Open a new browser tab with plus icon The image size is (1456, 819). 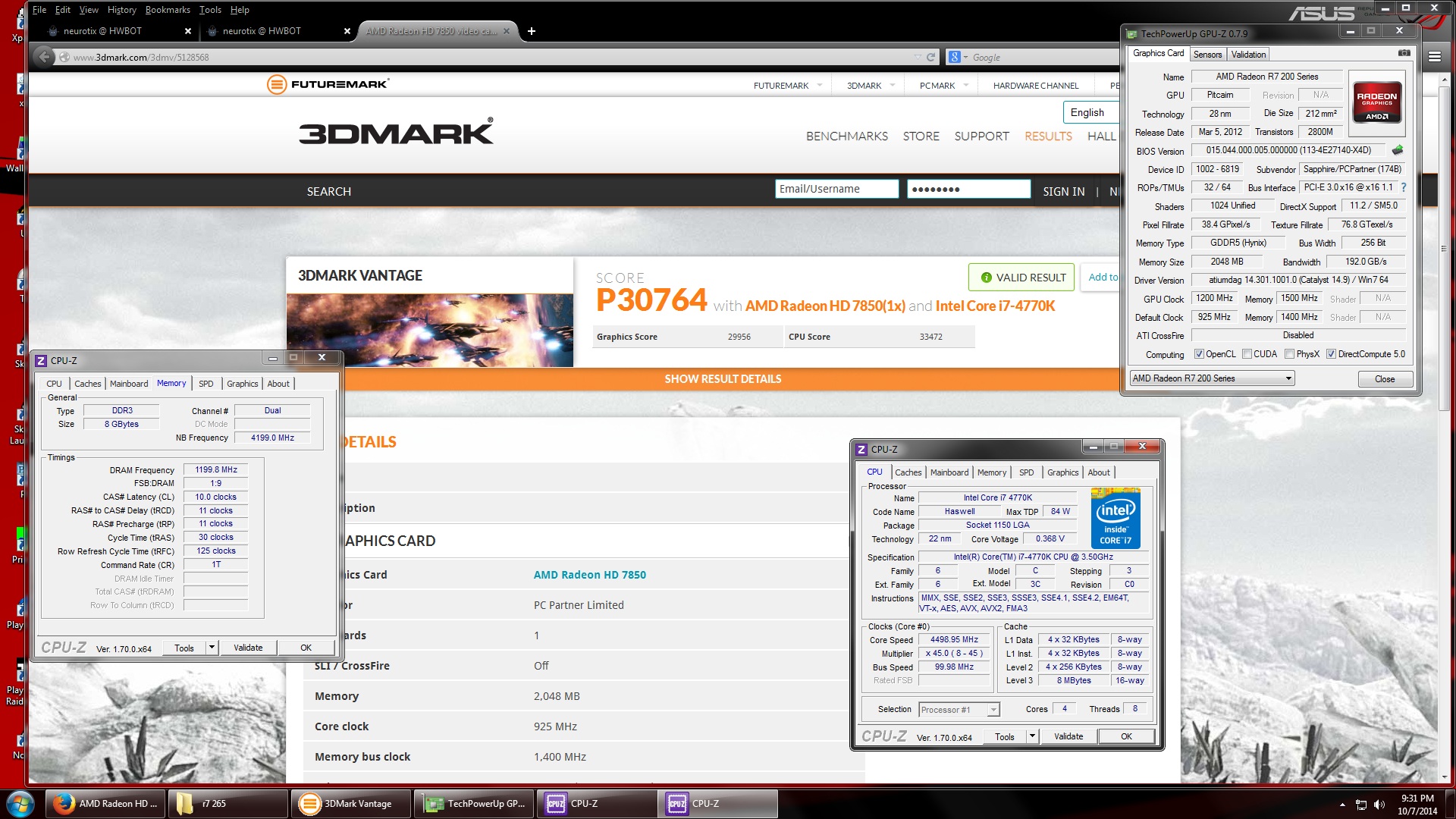click(532, 31)
